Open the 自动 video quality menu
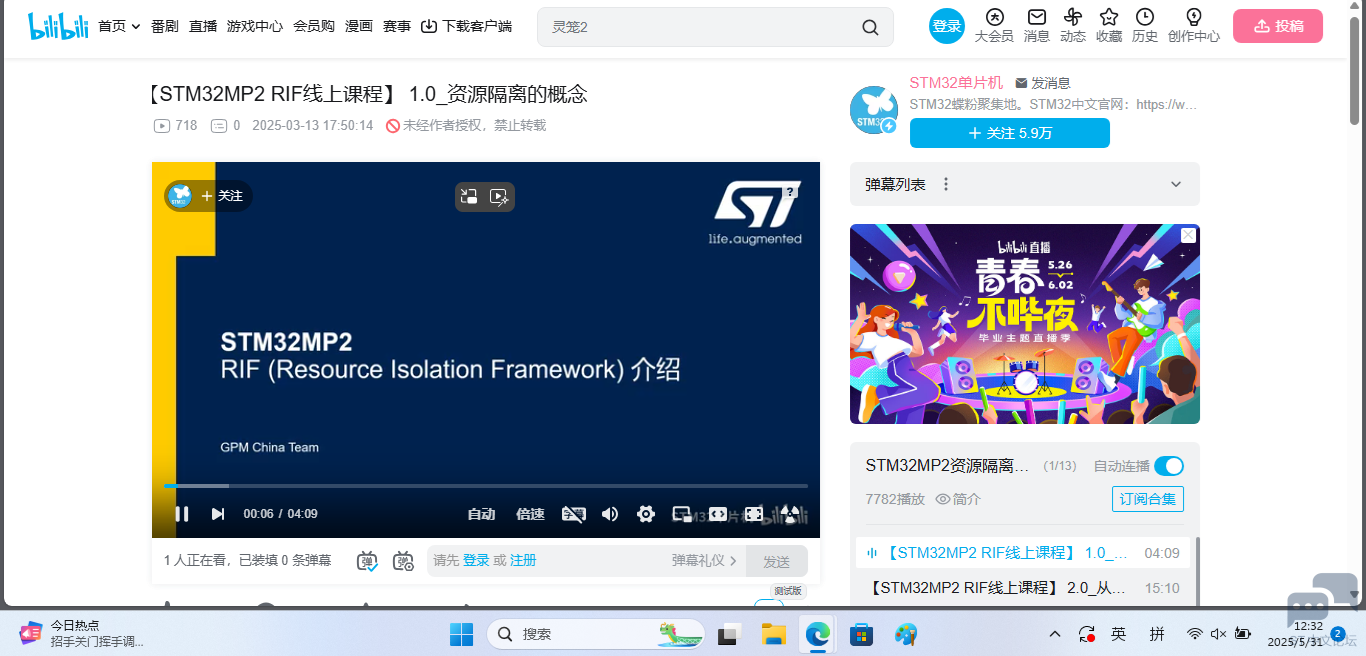 (x=481, y=514)
